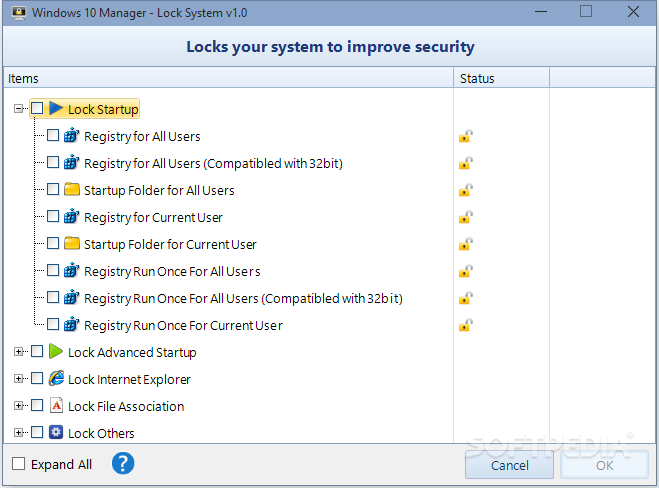Select the Lock Startup tree label

click(103, 109)
